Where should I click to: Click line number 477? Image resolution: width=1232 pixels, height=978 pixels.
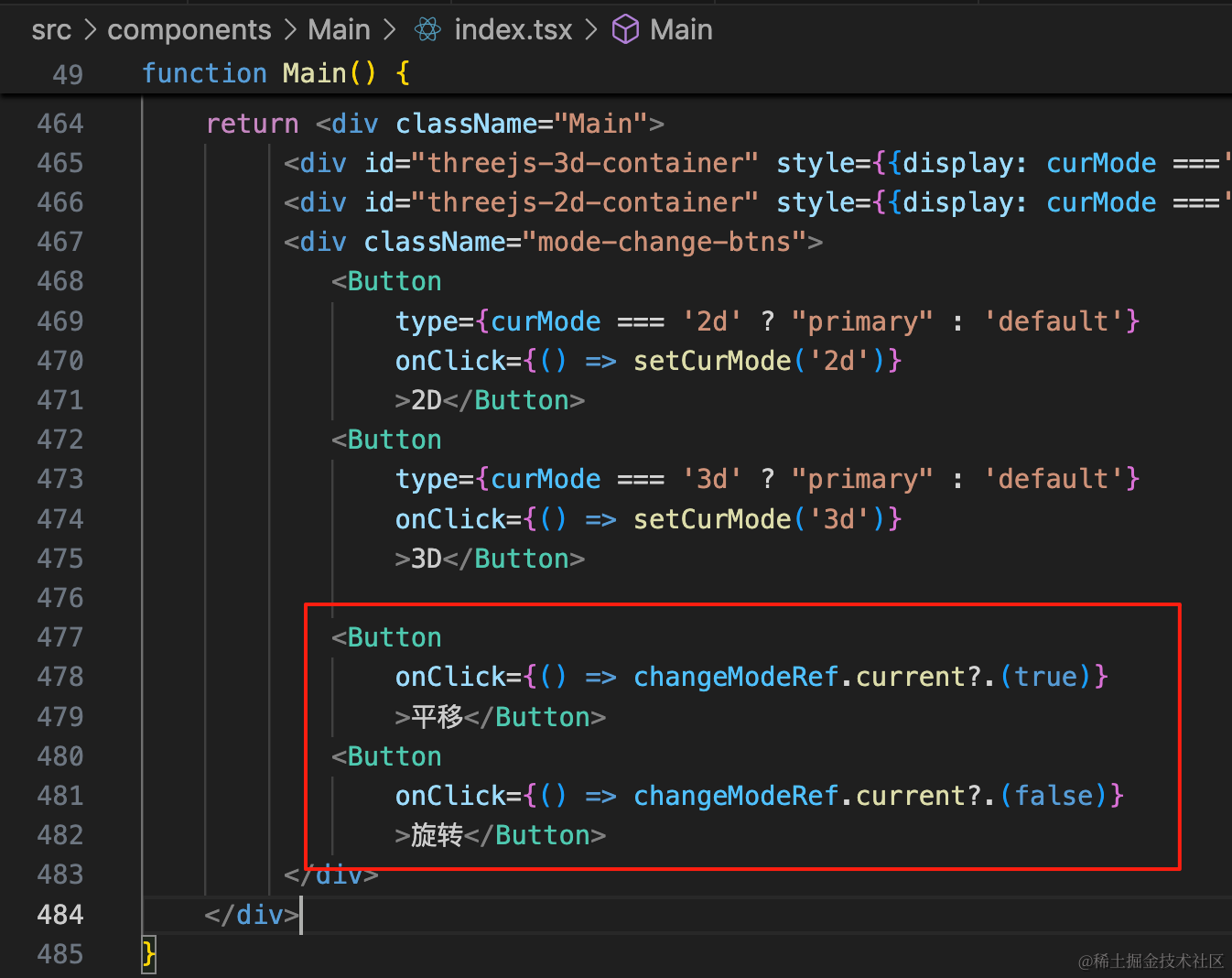click(x=60, y=637)
